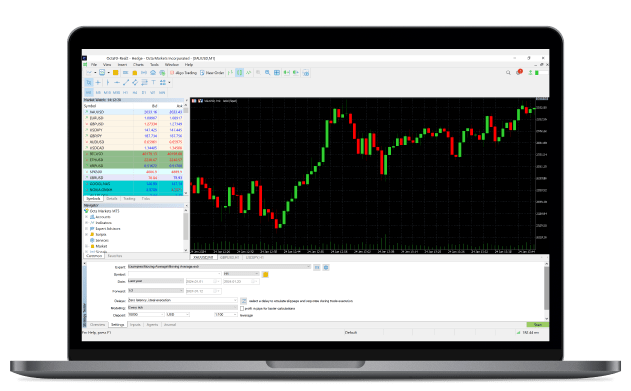Toggle Algo Trading in the toolbar
Screen dimensions: 631x391
tap(183, 73)
